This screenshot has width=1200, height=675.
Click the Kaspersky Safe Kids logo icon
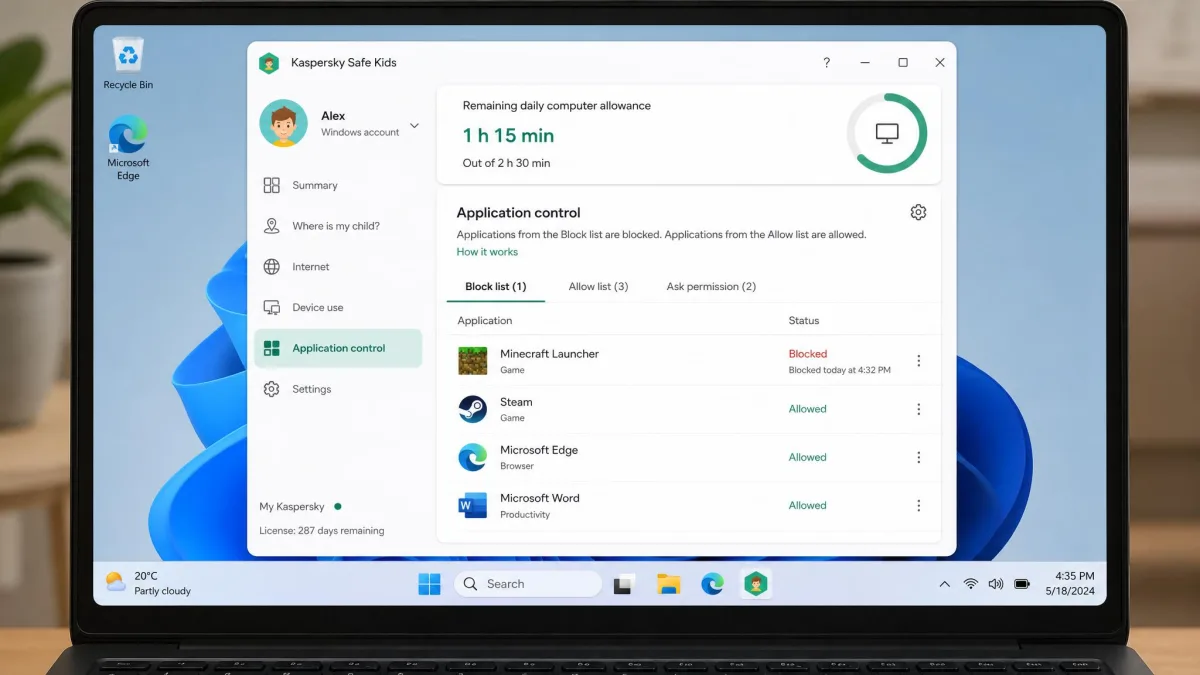tap(268, 63)
